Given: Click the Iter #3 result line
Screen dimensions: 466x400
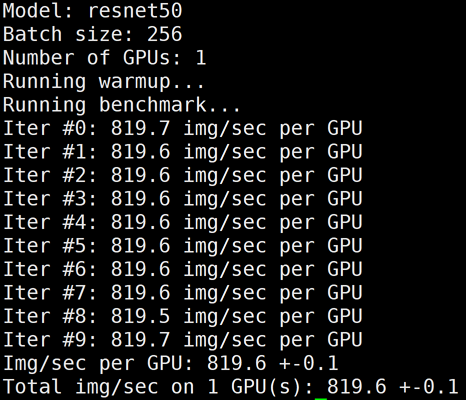Looking at the screenshot, I should pos(183,199).
